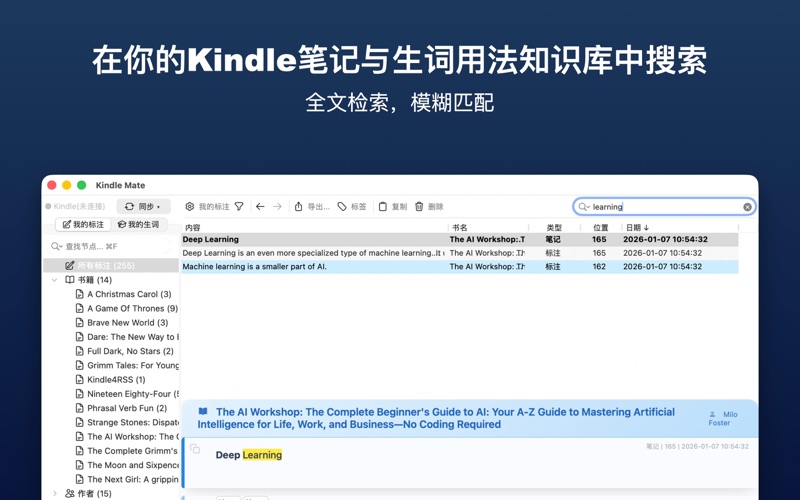Sort by 书名 column header
The image size is (800, 500).
(x=460, y=228)
